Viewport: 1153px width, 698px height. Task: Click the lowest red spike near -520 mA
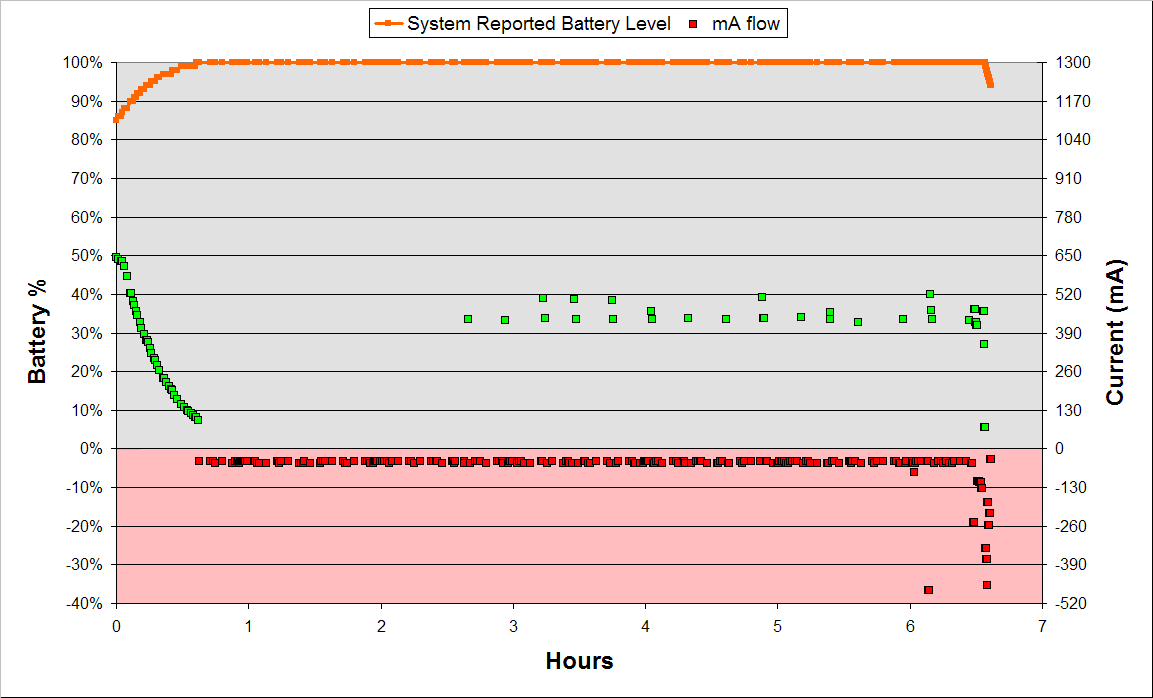coord(927,590)
